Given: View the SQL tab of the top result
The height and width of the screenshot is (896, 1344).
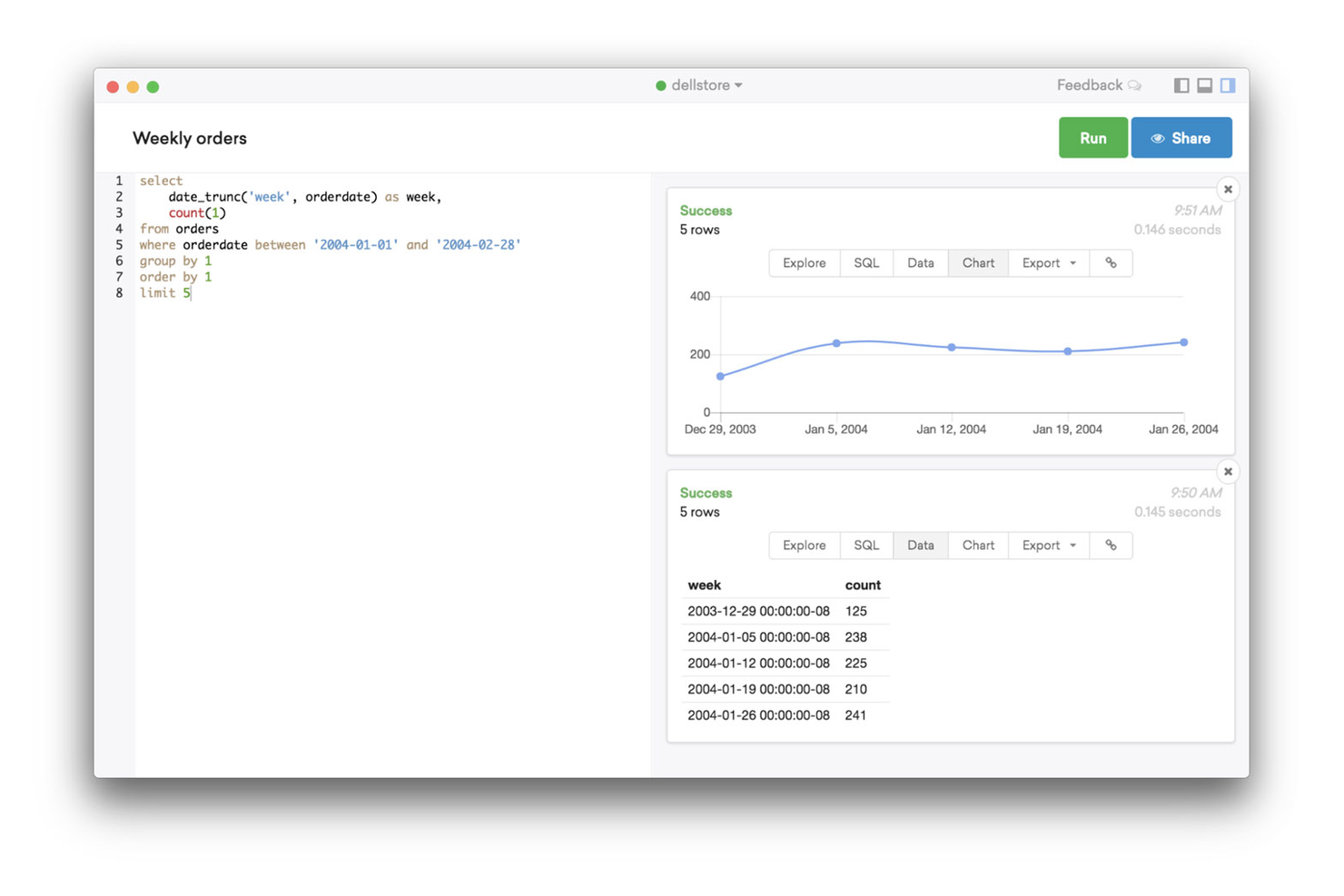Looking at the screenshot, I should 866,262.
